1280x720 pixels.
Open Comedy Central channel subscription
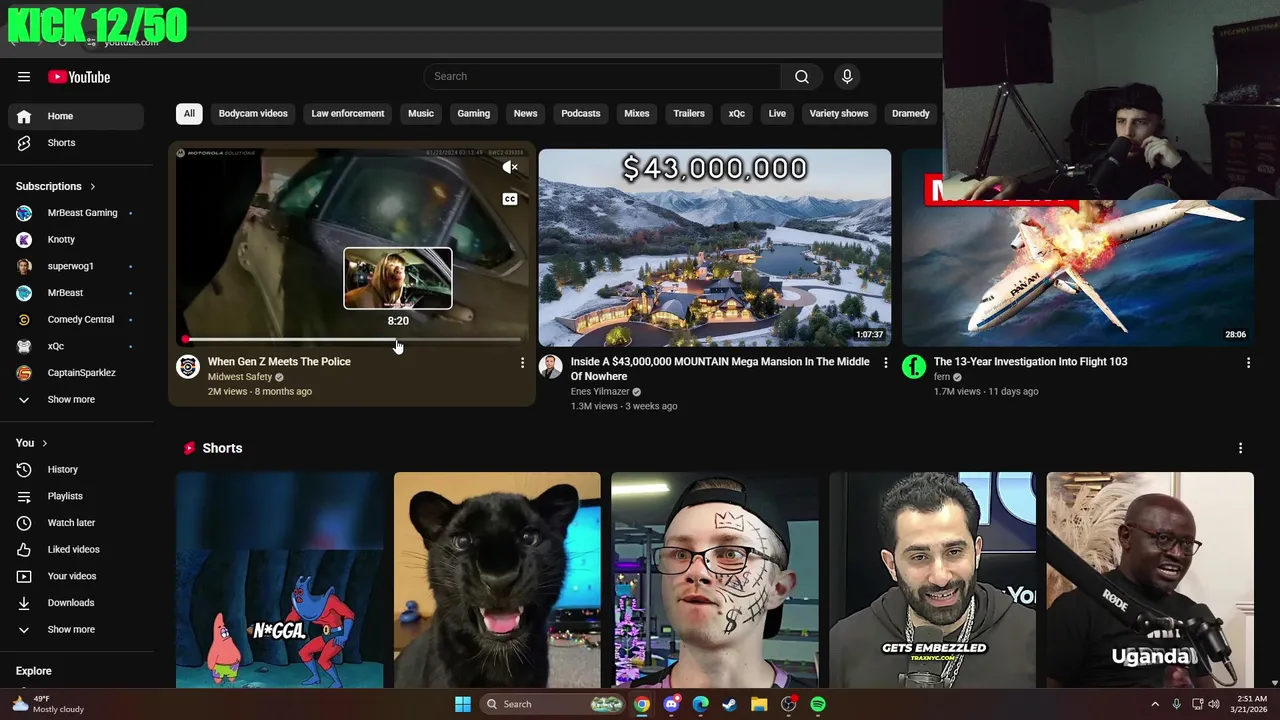tap(76, 320)
